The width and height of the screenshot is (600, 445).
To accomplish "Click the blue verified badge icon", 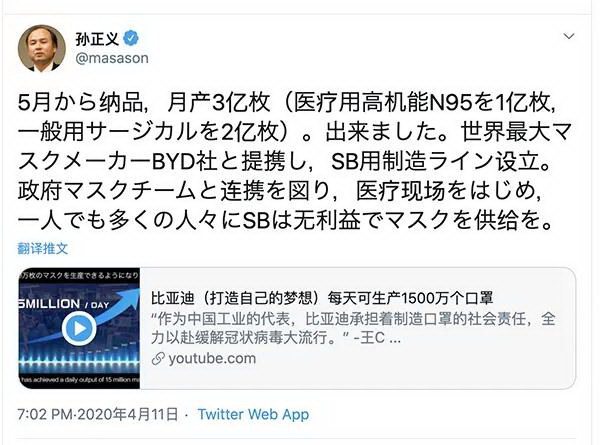I will click(132, 38).
